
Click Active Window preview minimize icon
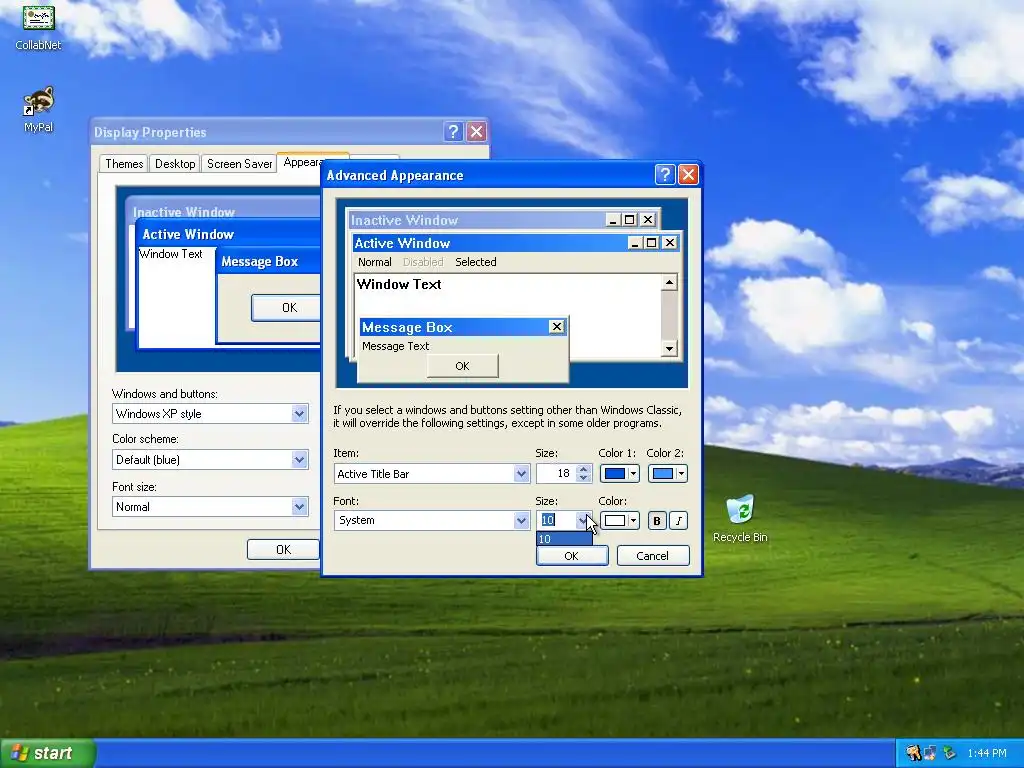coord(634,242)
